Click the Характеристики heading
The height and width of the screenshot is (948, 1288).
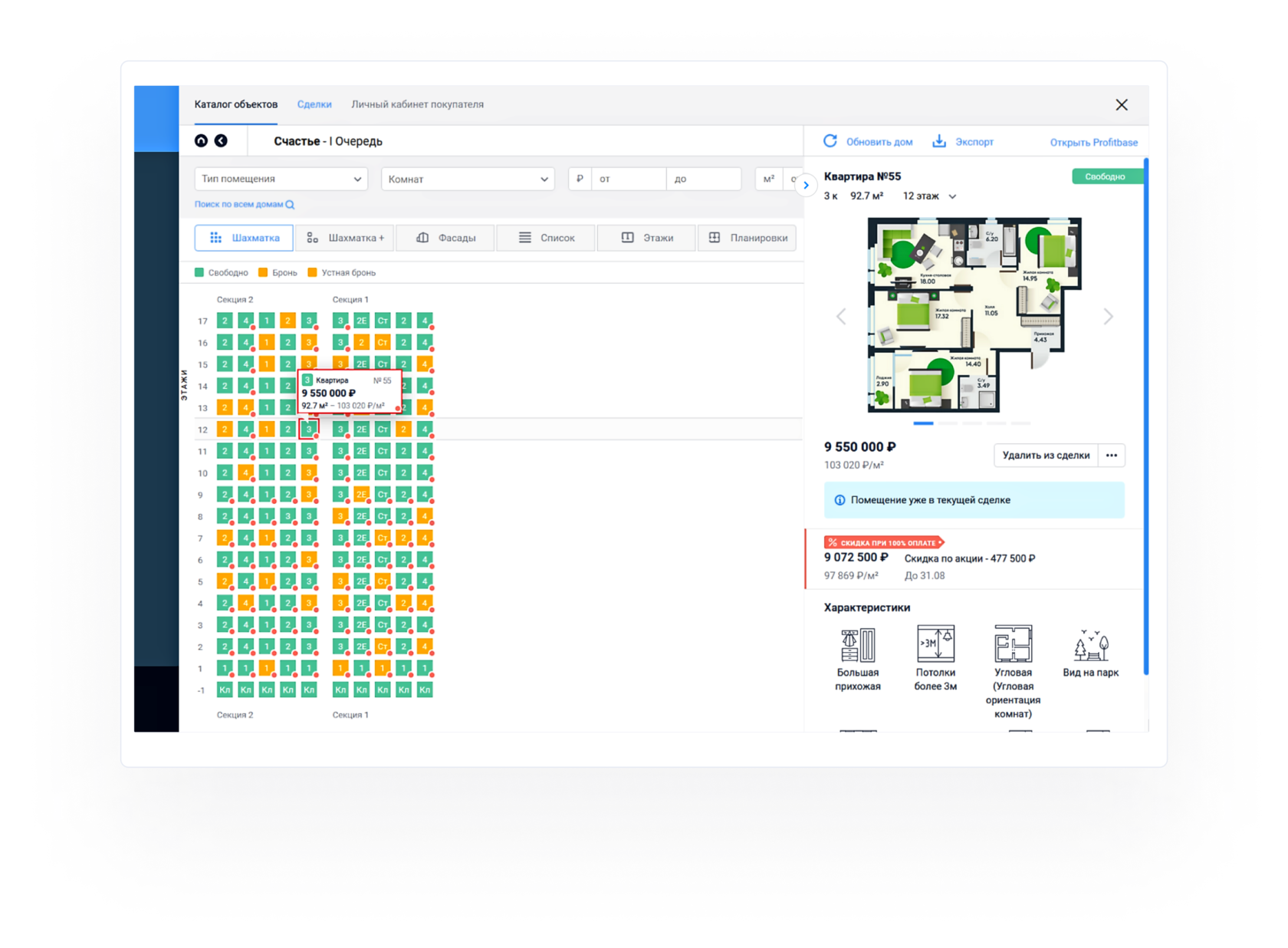867,607
